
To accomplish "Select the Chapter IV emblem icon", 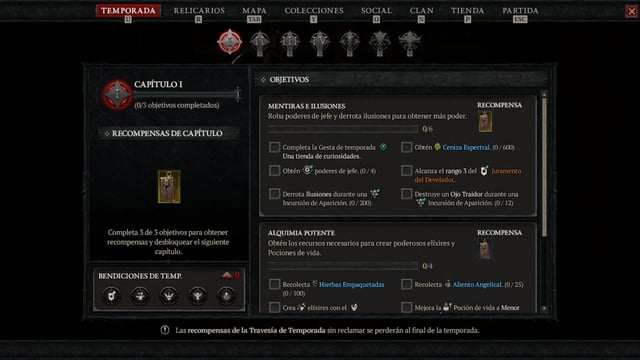I will [320, 43].
